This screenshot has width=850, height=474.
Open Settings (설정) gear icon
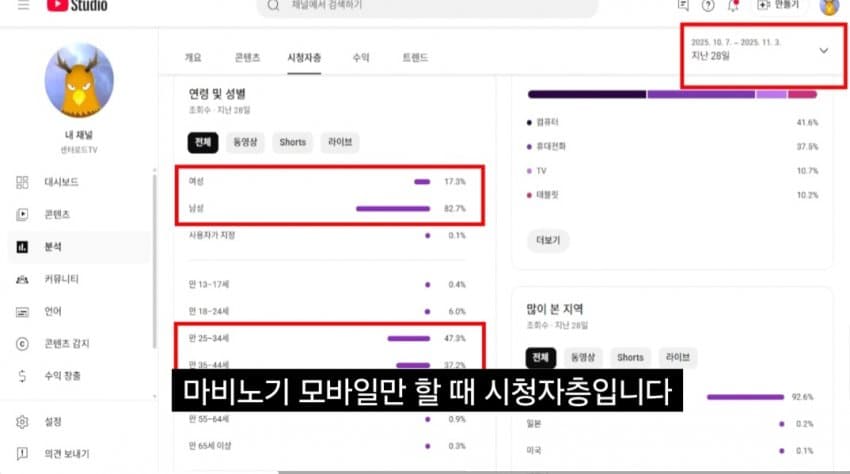[22, 421]
